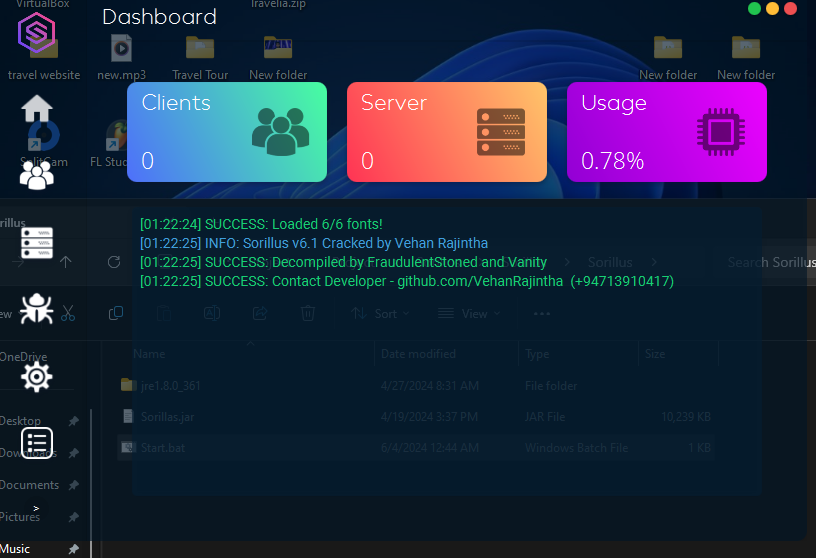
Task: Click log line 'Loaded 6/6 fonts!'
Action: pos(261,224)
